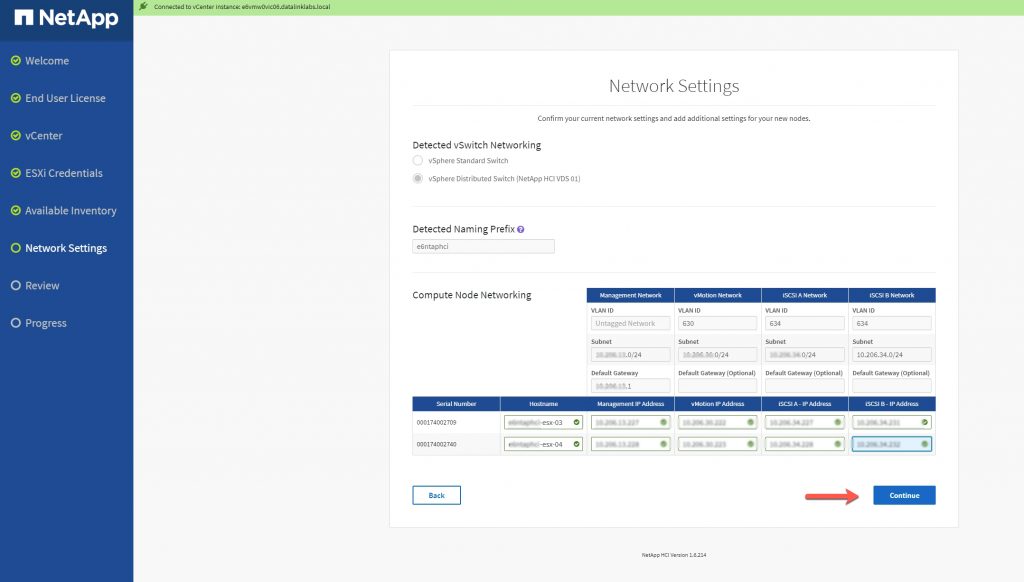Click the iSCSI A - IP Address header
Image resolution: width=1024 pixels, height=582 pixels.
pos(805,404)
